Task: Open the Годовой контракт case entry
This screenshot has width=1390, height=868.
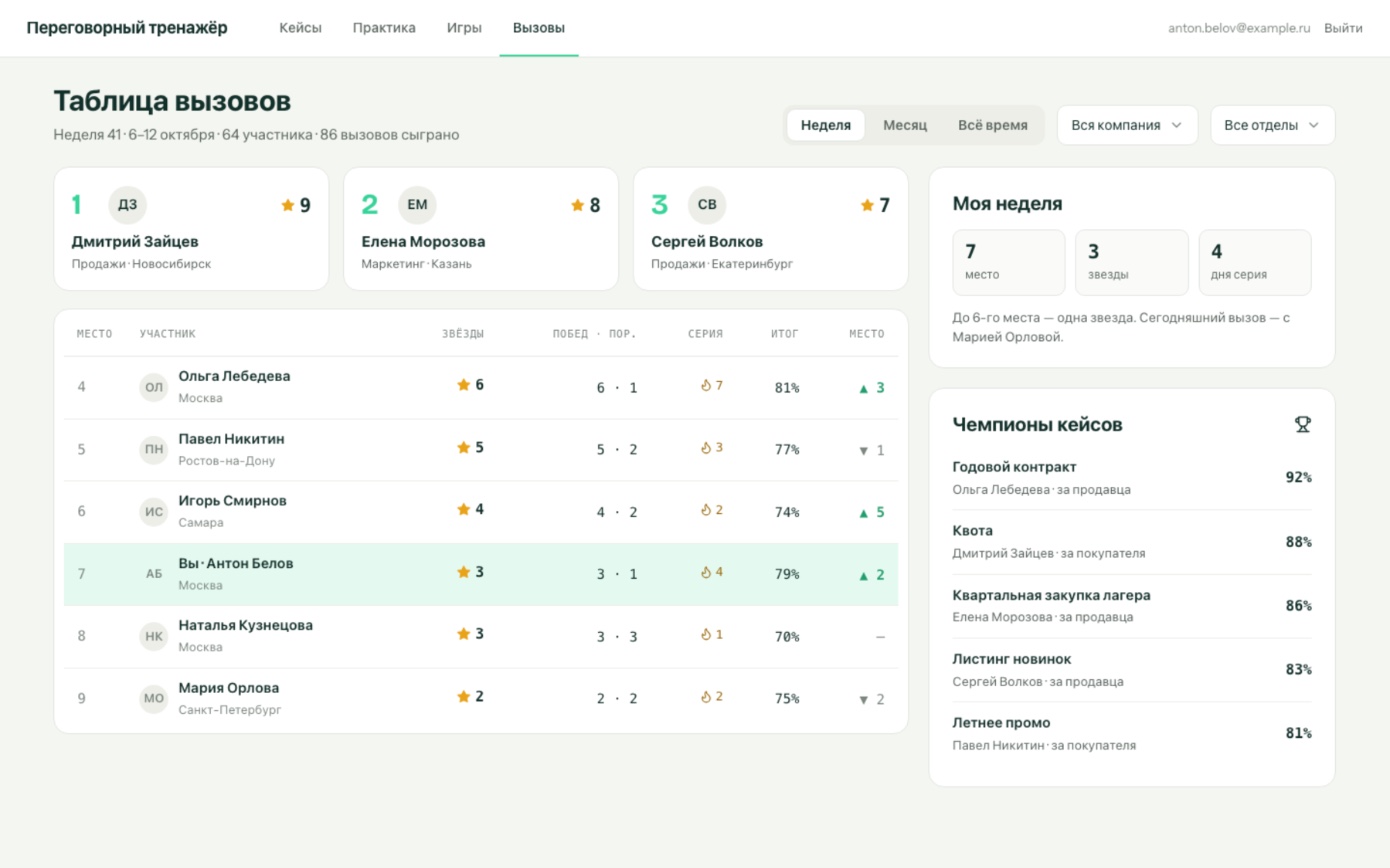Action: coord(1132,478)
